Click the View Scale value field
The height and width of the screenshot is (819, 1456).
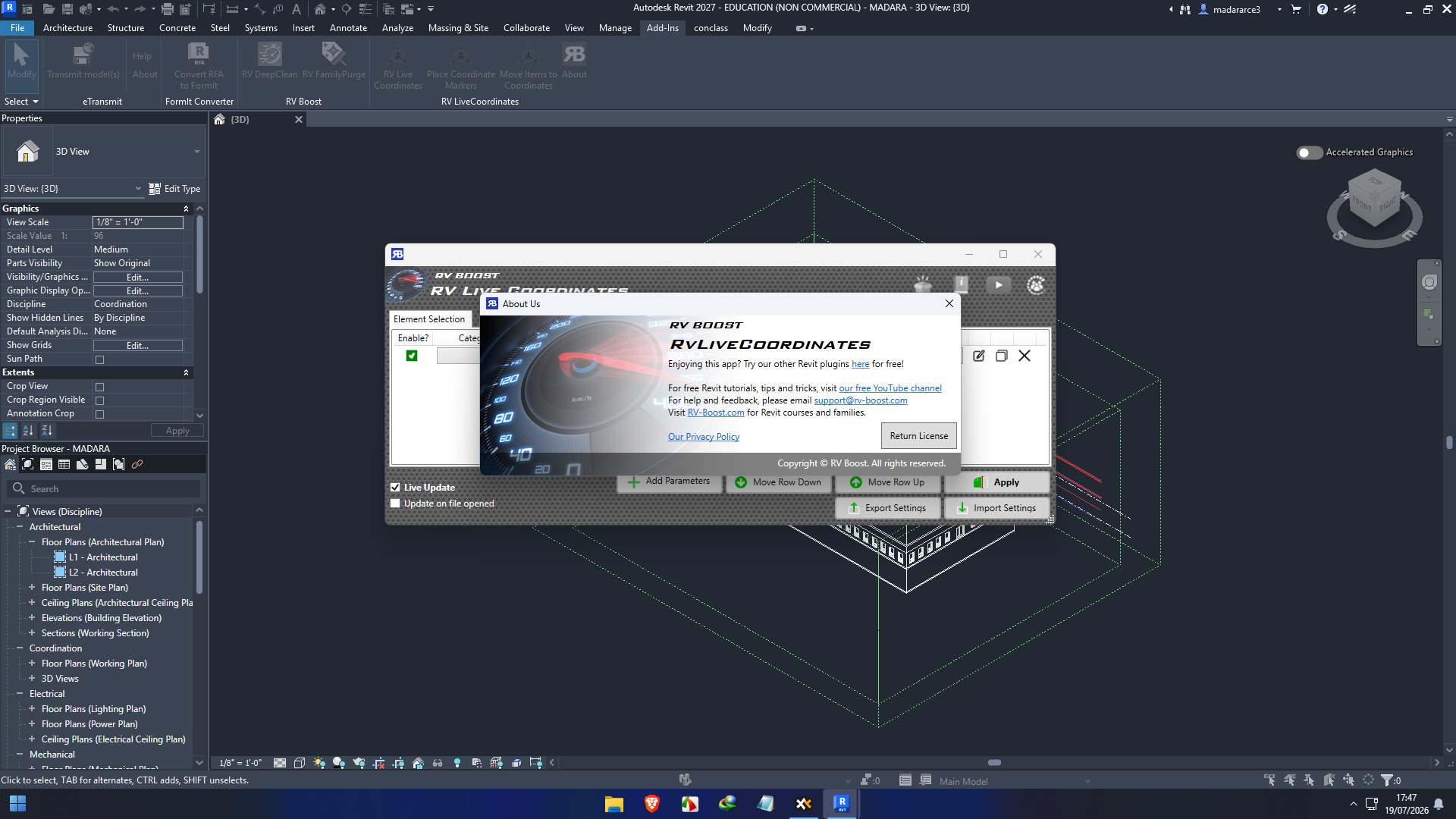(138, 222)
